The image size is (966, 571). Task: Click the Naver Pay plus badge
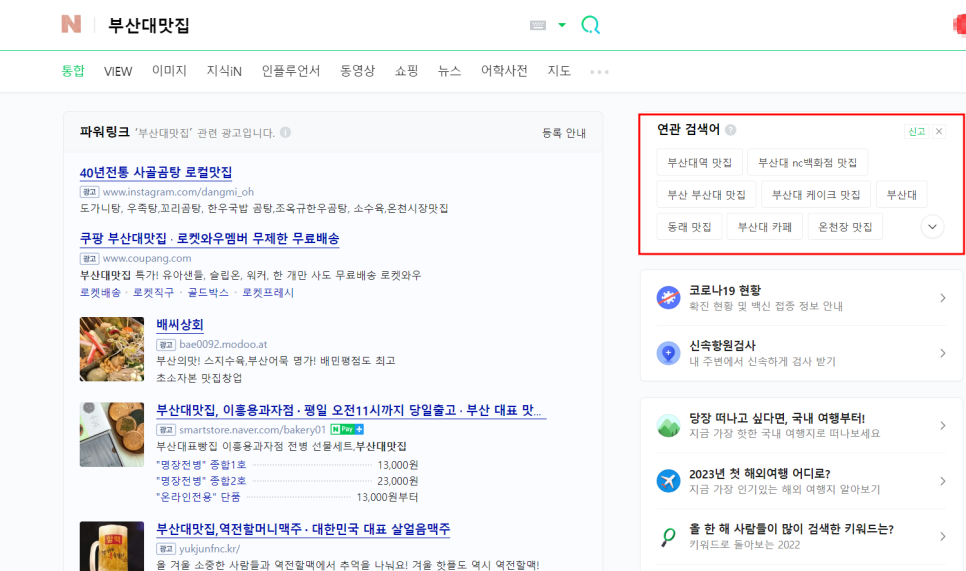[347, 429]
